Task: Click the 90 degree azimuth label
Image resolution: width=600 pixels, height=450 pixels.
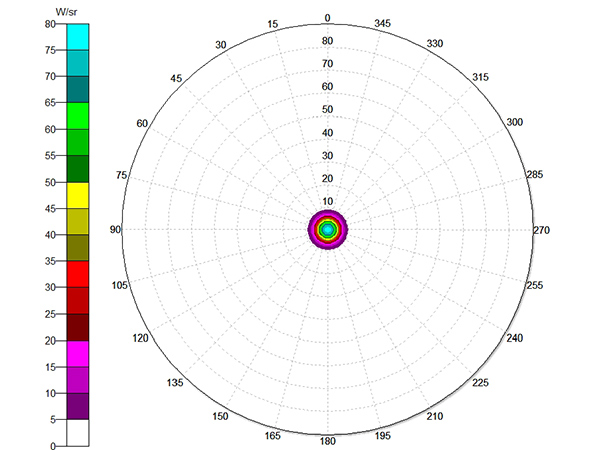Action: pos(115,230)
